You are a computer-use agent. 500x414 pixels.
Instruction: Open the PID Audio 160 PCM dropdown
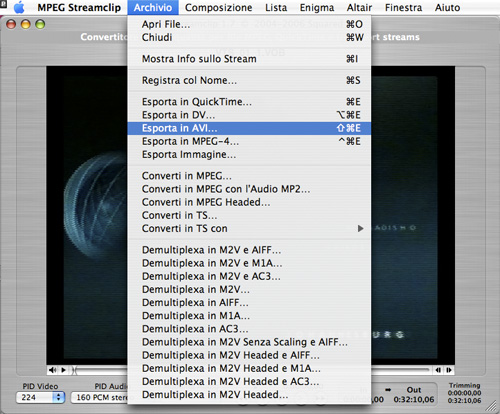99,397
